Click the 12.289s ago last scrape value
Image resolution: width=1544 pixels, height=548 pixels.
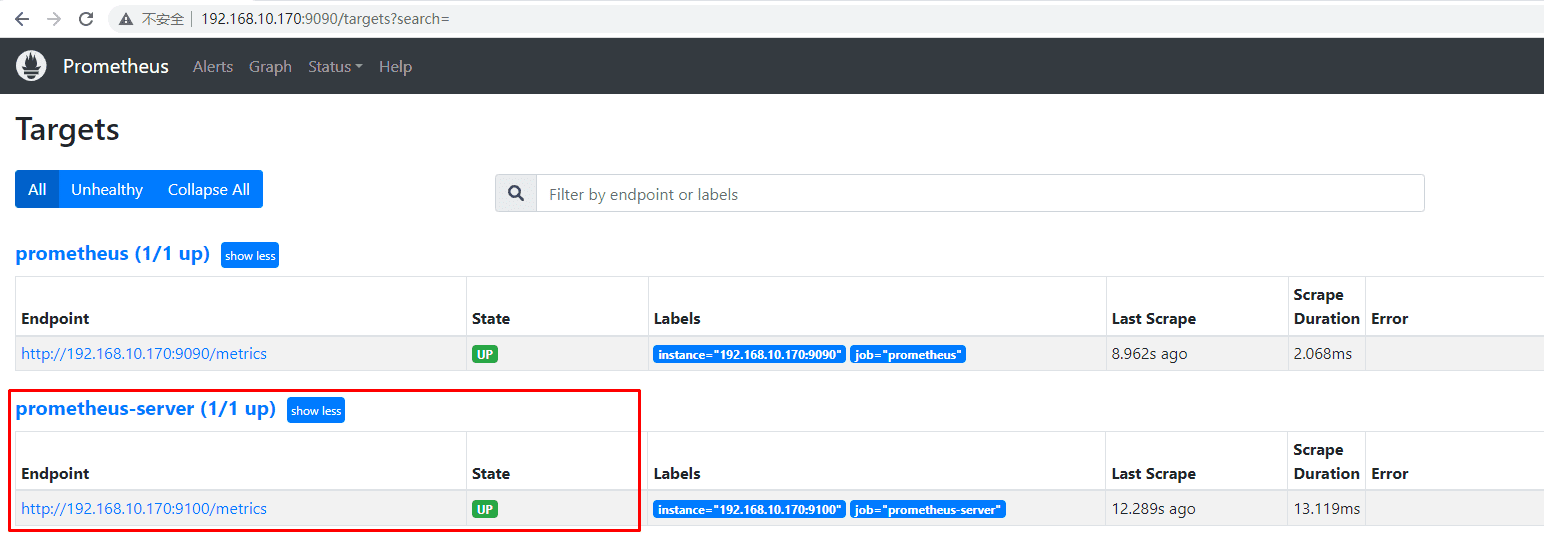(x=1154, y=508)
